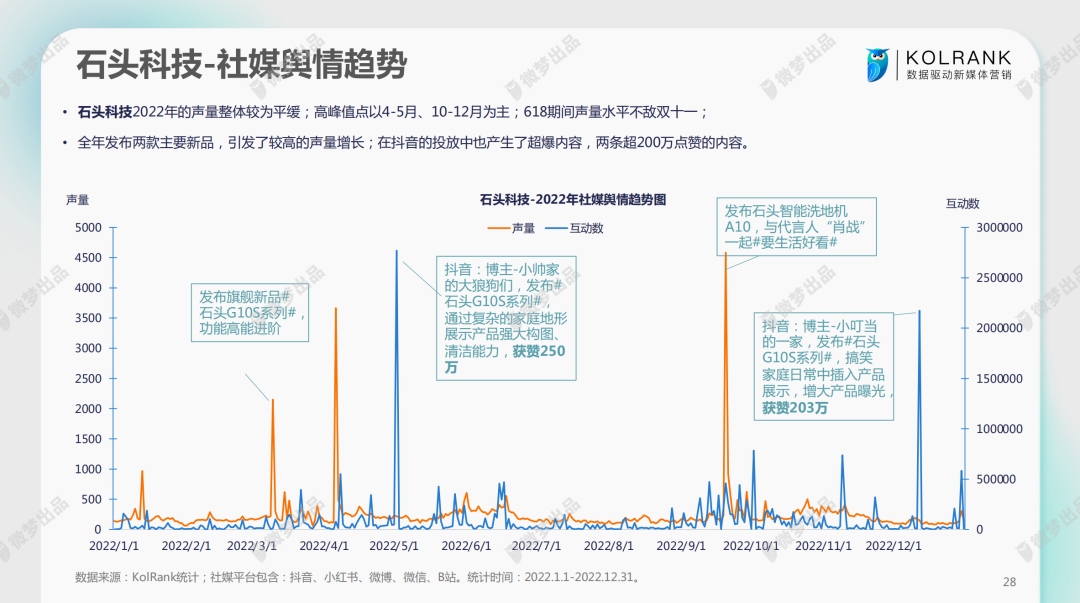
Task: Click the right axis value 2500000
Action: tap(999, 278)
